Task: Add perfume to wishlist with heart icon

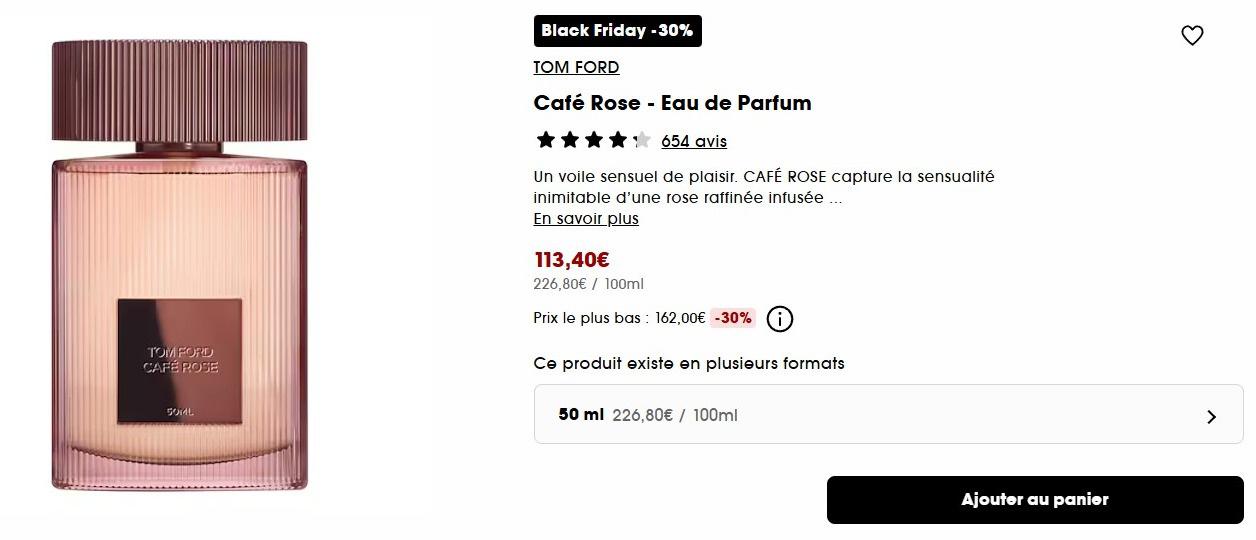Action: 1192,36
